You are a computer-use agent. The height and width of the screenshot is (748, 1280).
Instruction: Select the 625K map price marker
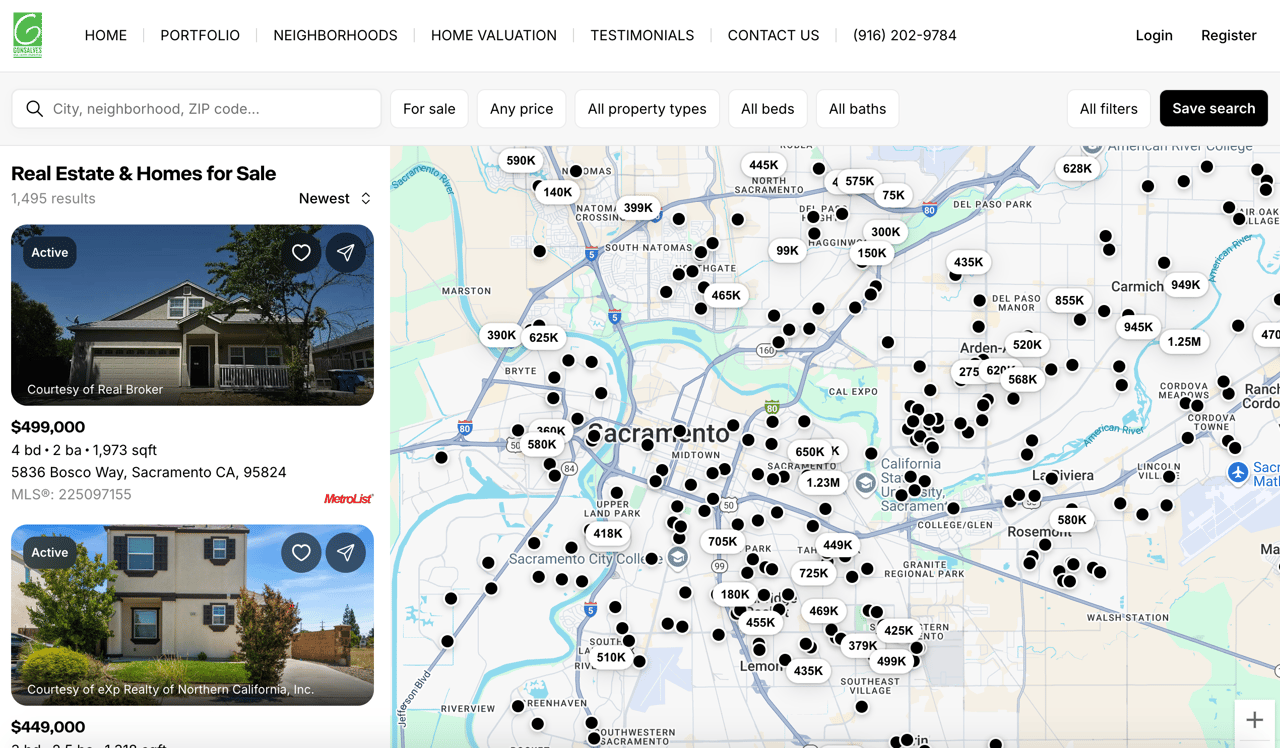tap(544, 338)
